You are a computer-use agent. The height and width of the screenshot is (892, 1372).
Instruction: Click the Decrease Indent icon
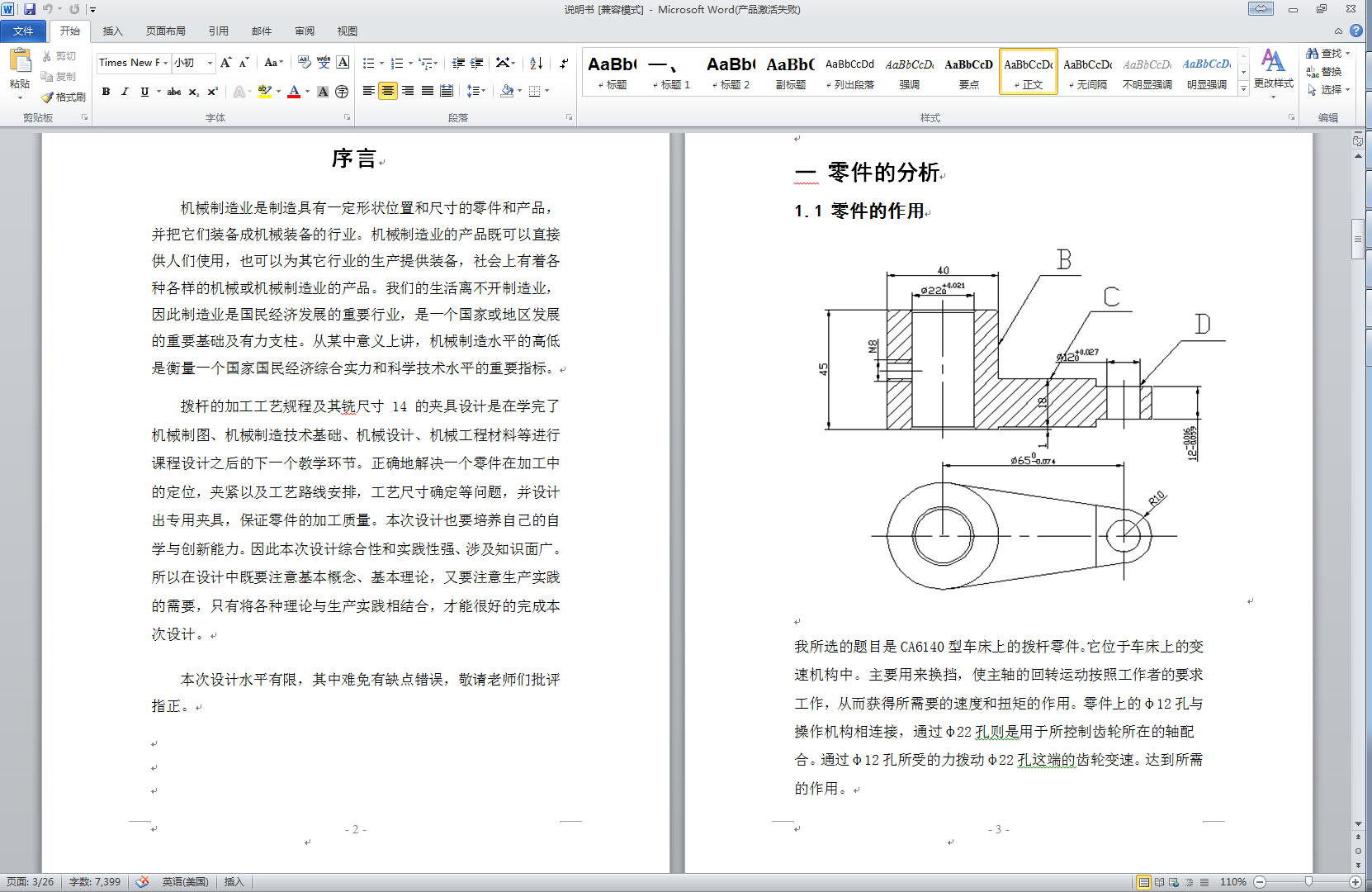pyautogui.click(x=458, y=63)
